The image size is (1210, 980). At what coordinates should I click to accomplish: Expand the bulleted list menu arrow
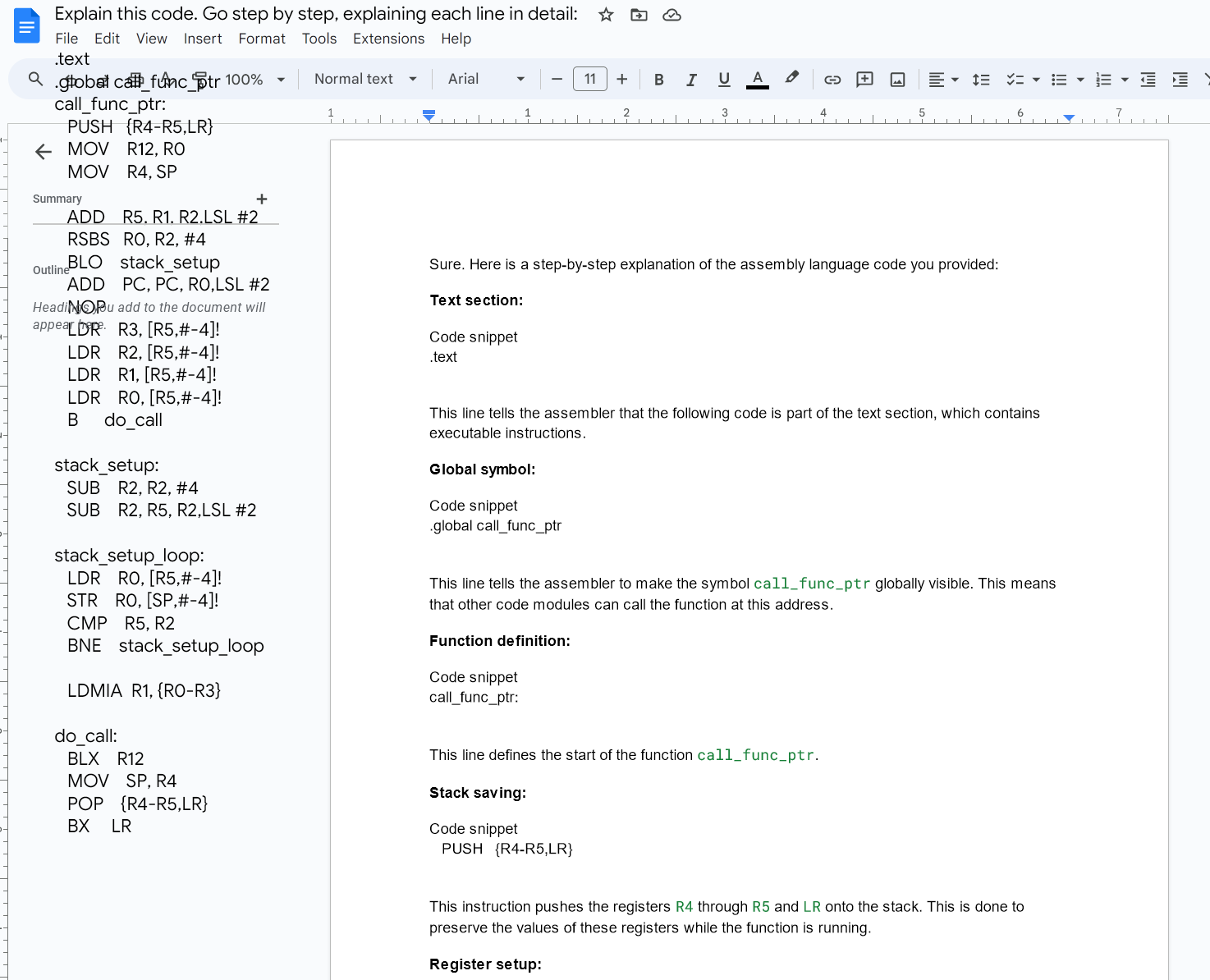pos(1080,80)
